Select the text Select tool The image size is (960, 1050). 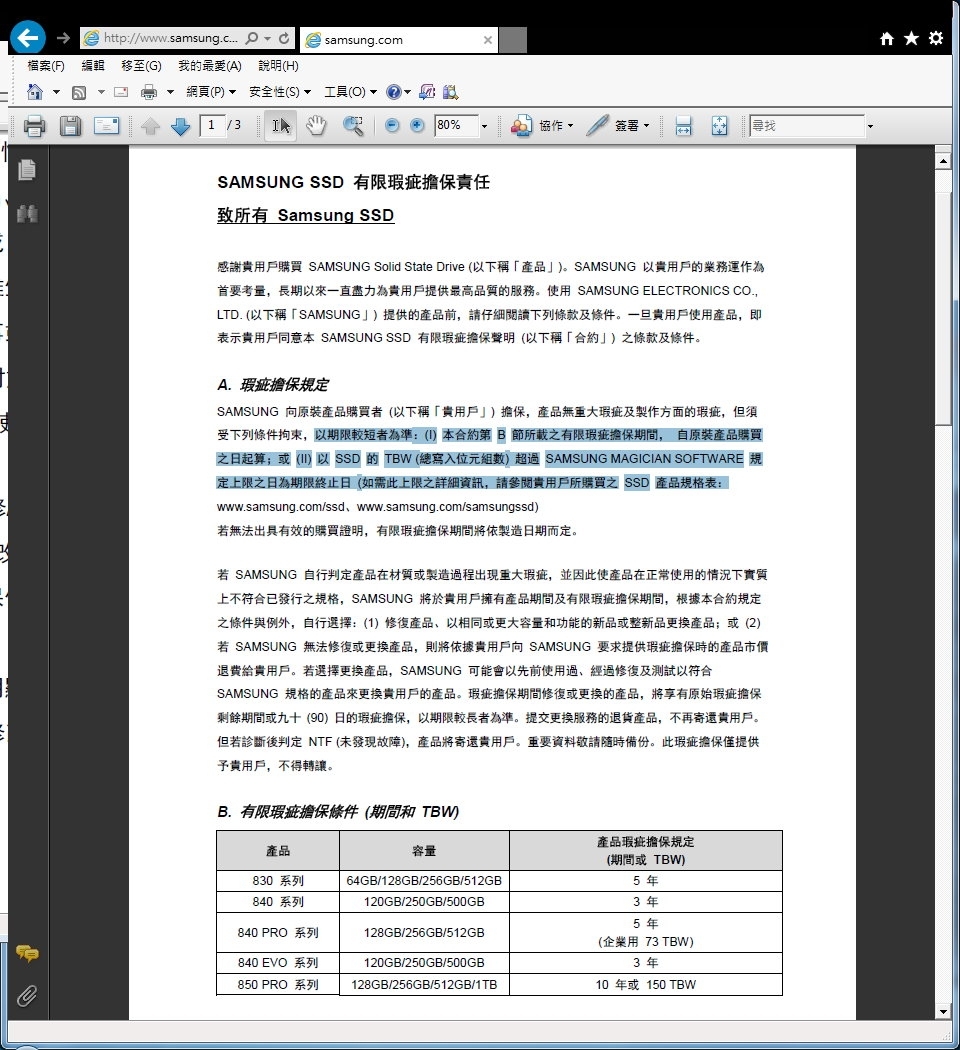tap(281, 126)
